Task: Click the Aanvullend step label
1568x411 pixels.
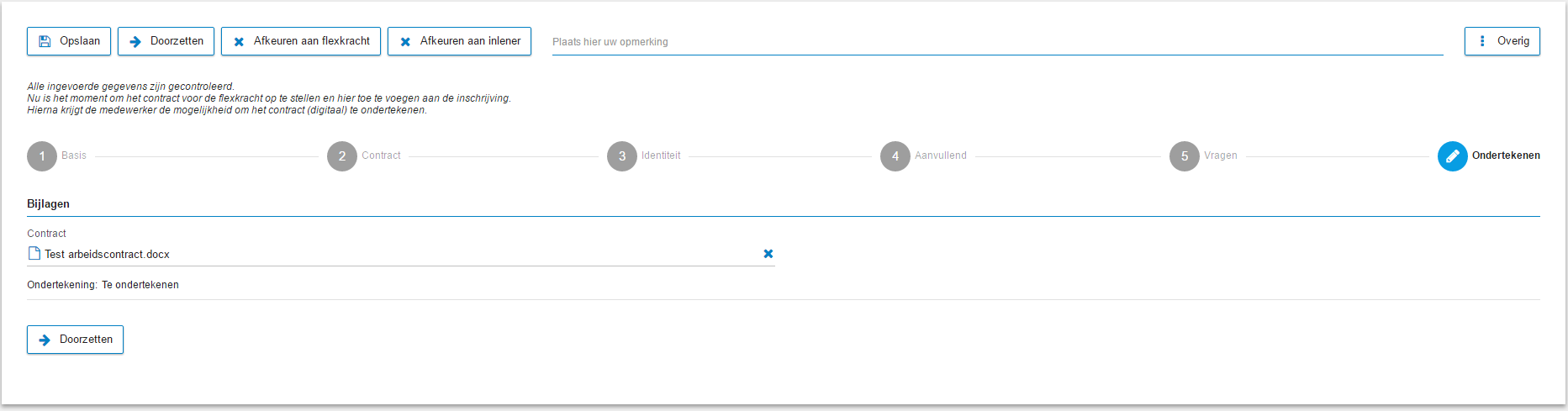Action: (941, 155)
